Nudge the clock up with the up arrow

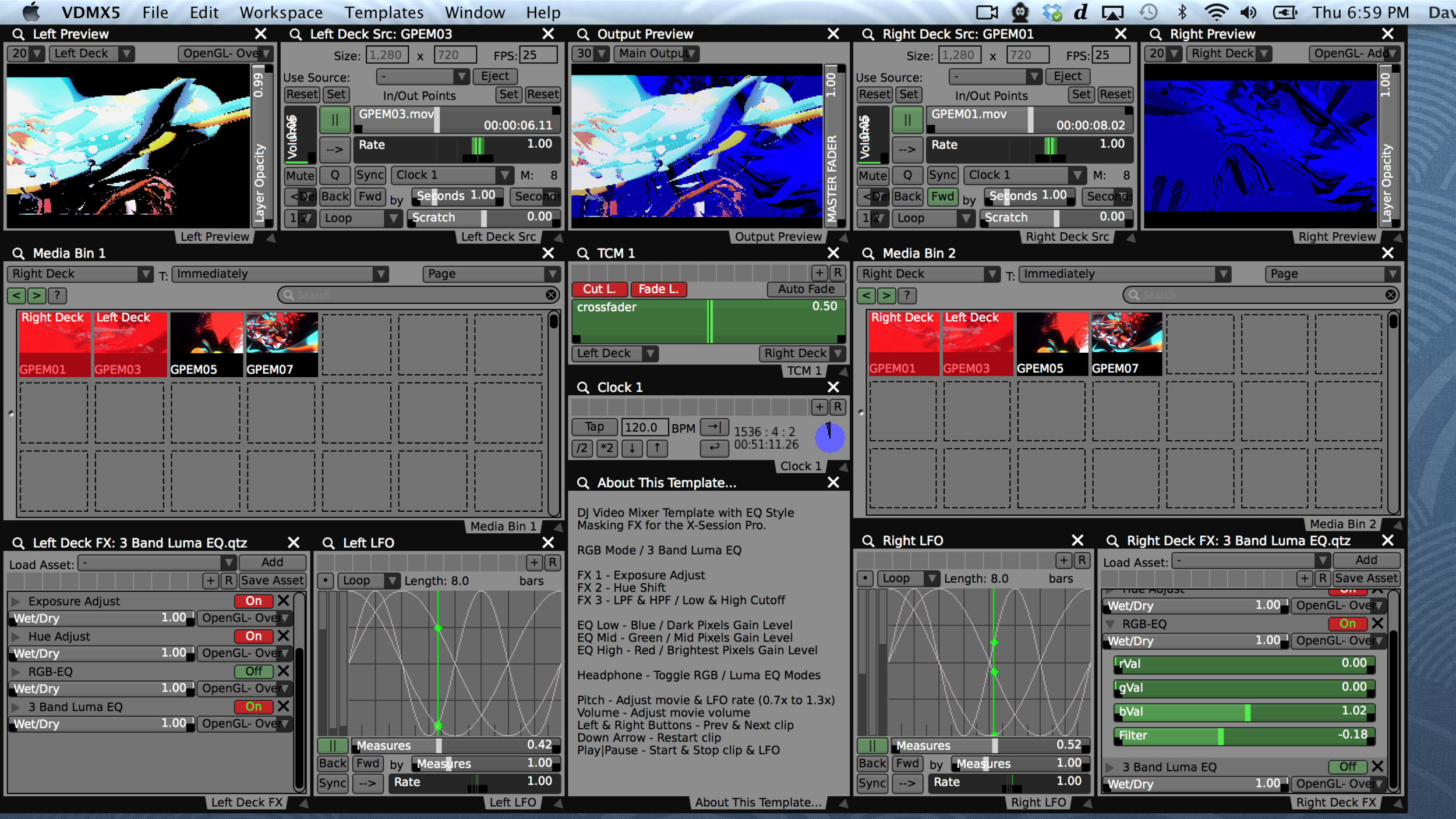point(657,448)
